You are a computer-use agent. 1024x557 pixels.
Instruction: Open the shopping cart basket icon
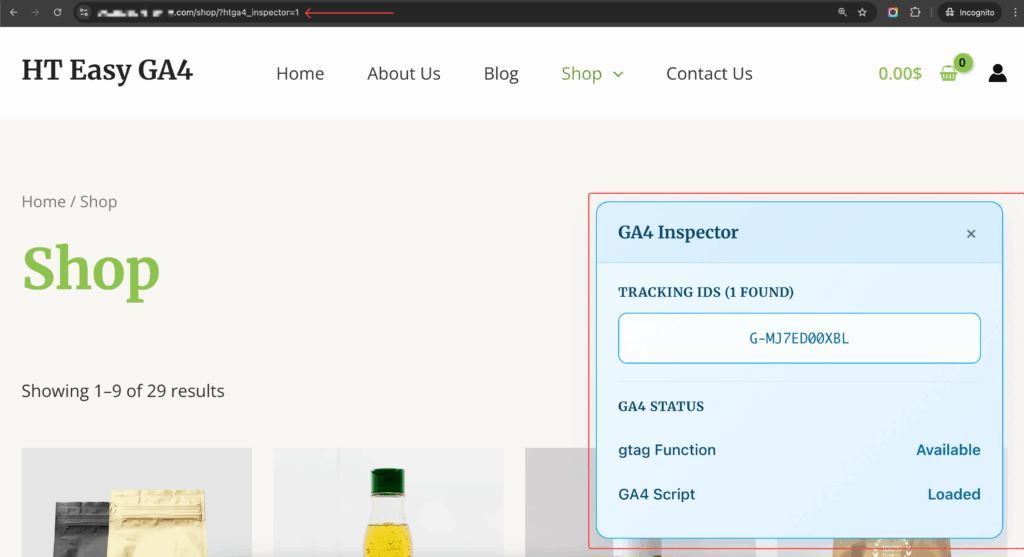click(x=948, y=74)
